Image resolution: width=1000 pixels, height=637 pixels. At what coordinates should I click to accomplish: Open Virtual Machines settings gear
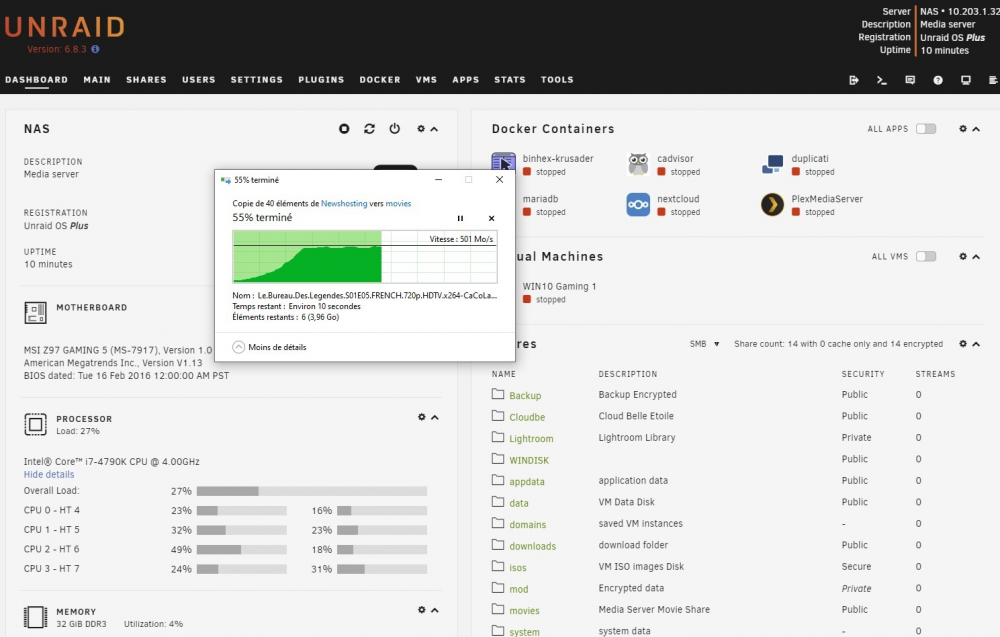[963, 256]
